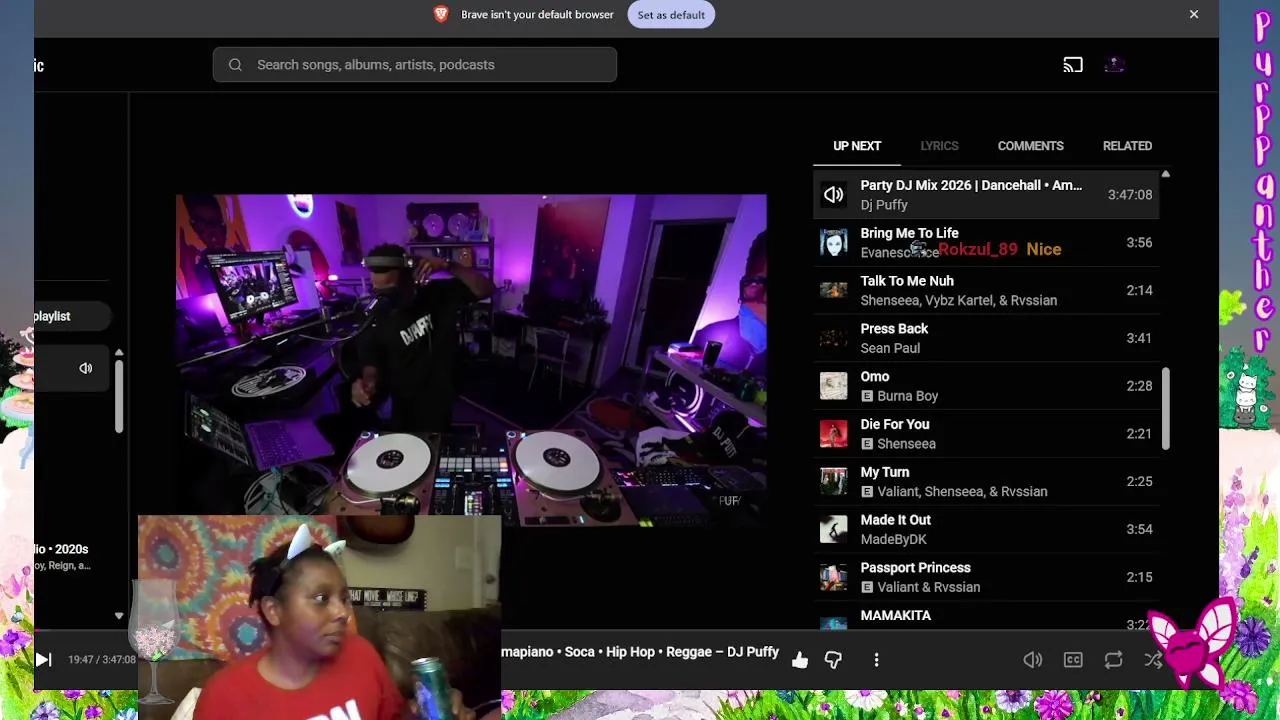Click the current song title in the player bar

pyautogui.click(x=640, y=652)
